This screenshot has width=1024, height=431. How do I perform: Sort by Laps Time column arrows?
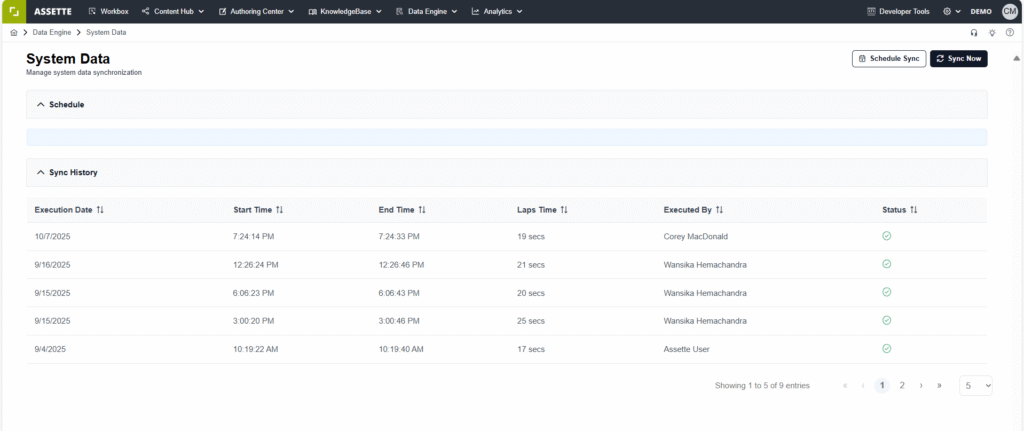click(564, 210)
